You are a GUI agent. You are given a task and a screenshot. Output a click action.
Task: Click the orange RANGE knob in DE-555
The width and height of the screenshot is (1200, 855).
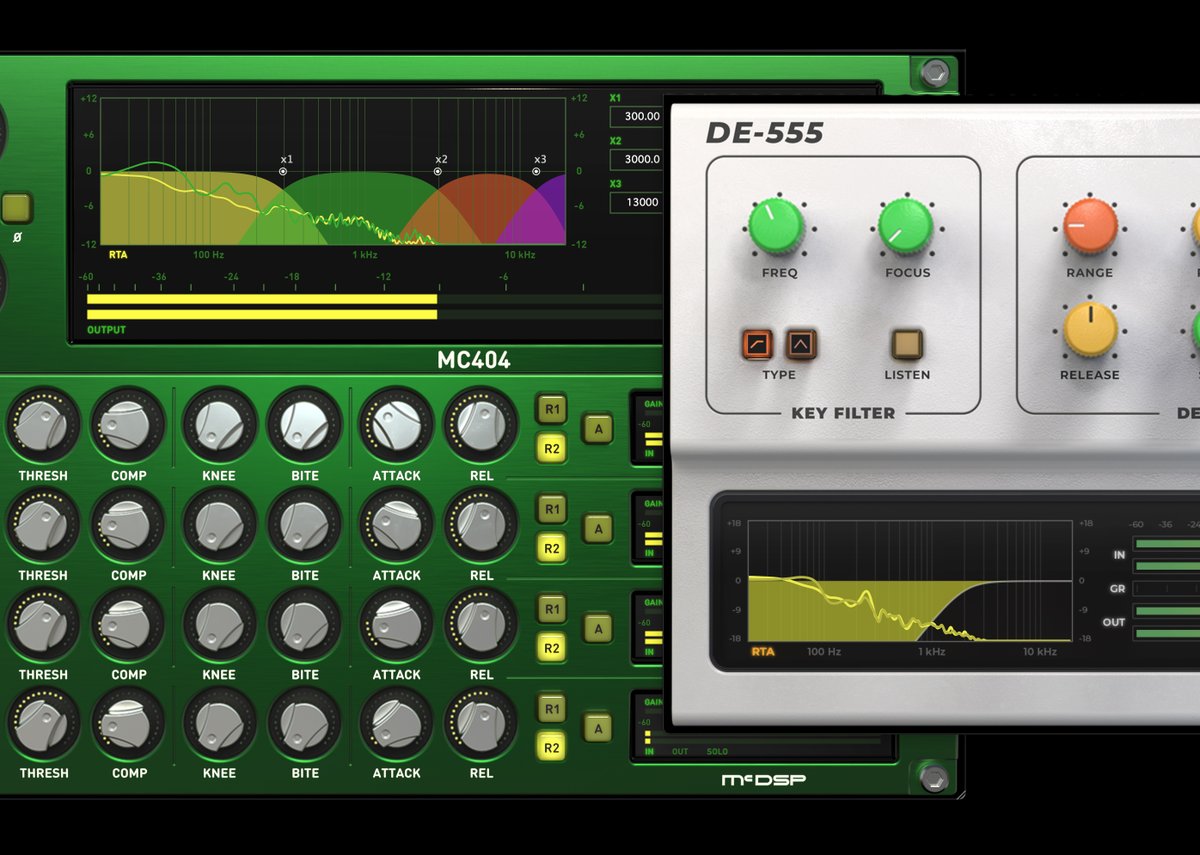(1090, 226)
